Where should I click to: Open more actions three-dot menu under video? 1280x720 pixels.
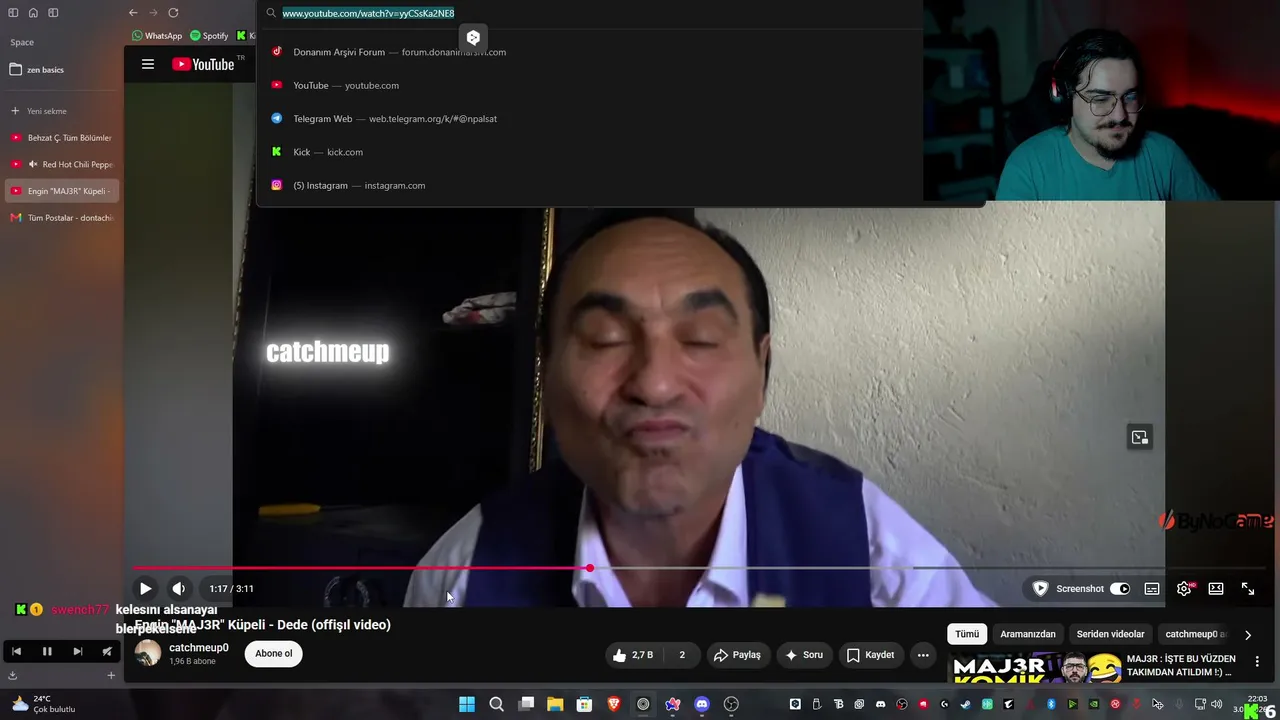coord(923,655)
